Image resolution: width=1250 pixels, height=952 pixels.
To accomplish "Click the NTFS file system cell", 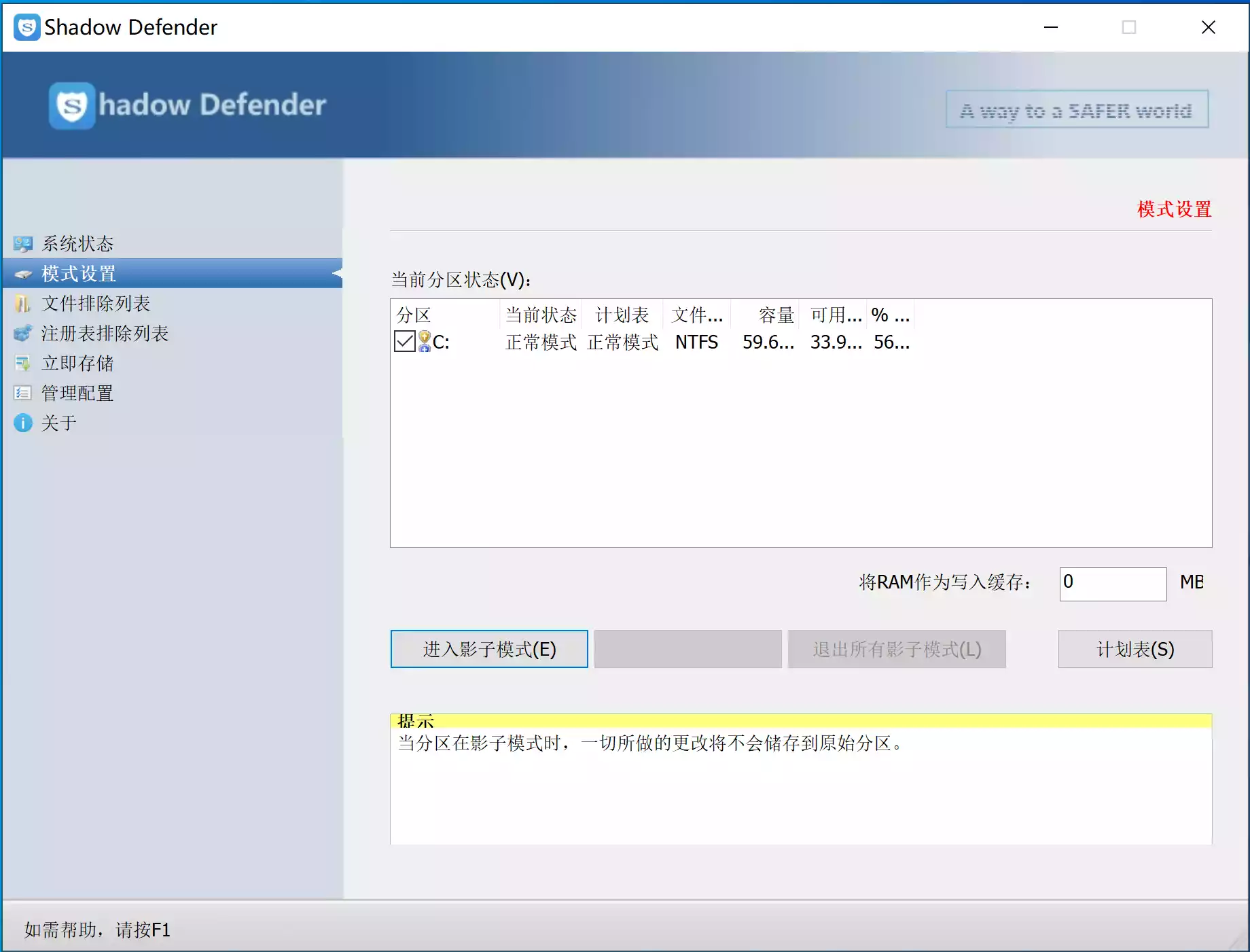I will [696, 342].
